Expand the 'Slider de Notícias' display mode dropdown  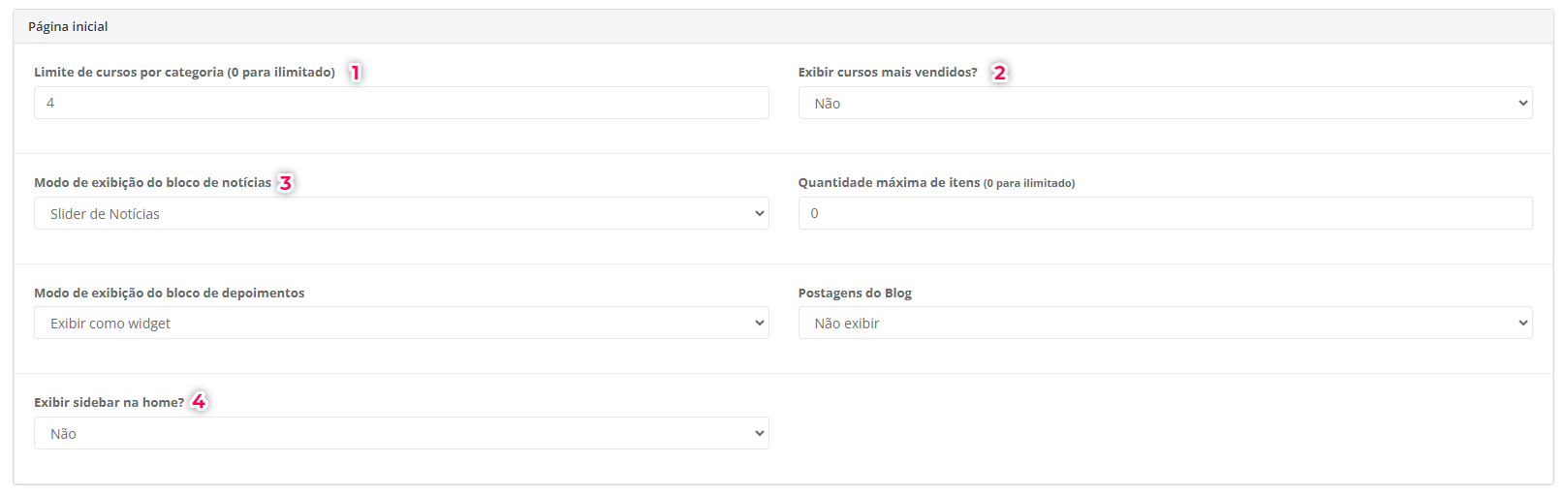pyautogui.click(x=401, y=213)
